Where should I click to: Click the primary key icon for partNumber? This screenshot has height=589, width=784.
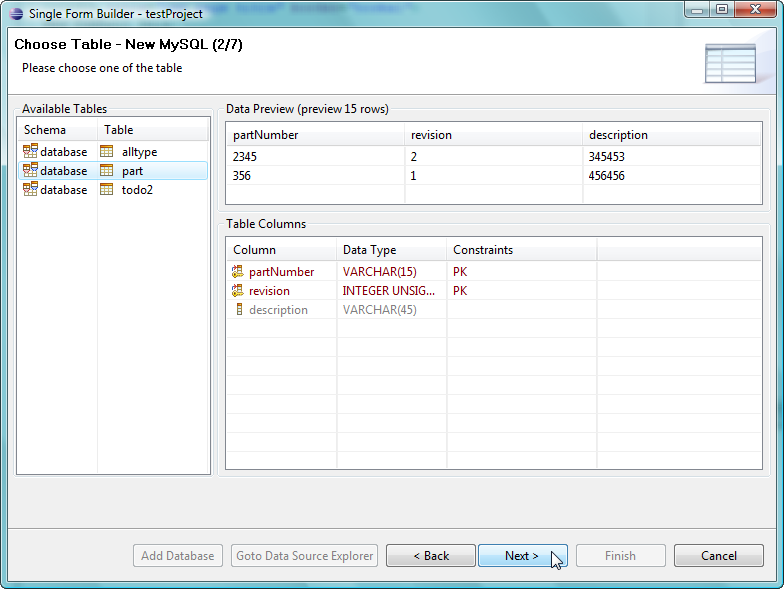tap(238, 272)
